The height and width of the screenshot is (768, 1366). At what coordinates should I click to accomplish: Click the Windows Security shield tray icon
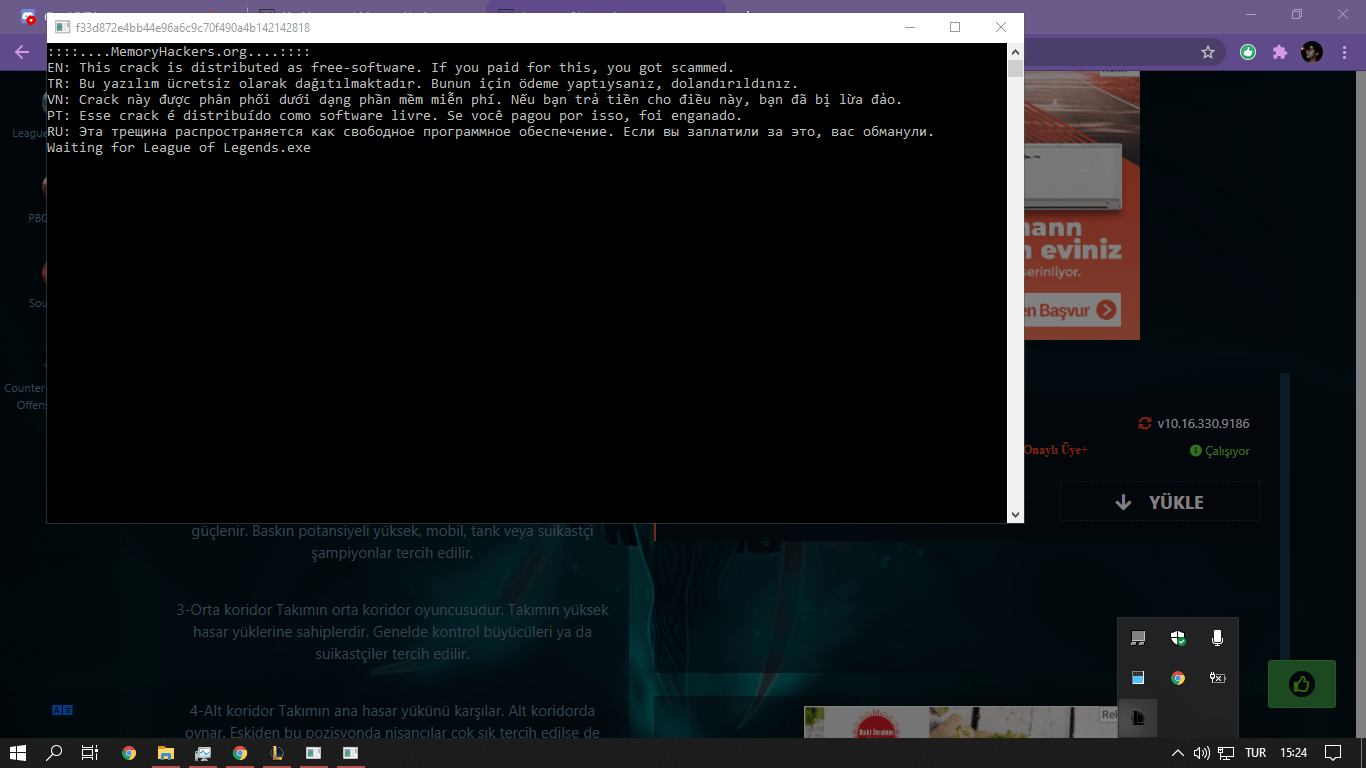[x=1178, y=638]
